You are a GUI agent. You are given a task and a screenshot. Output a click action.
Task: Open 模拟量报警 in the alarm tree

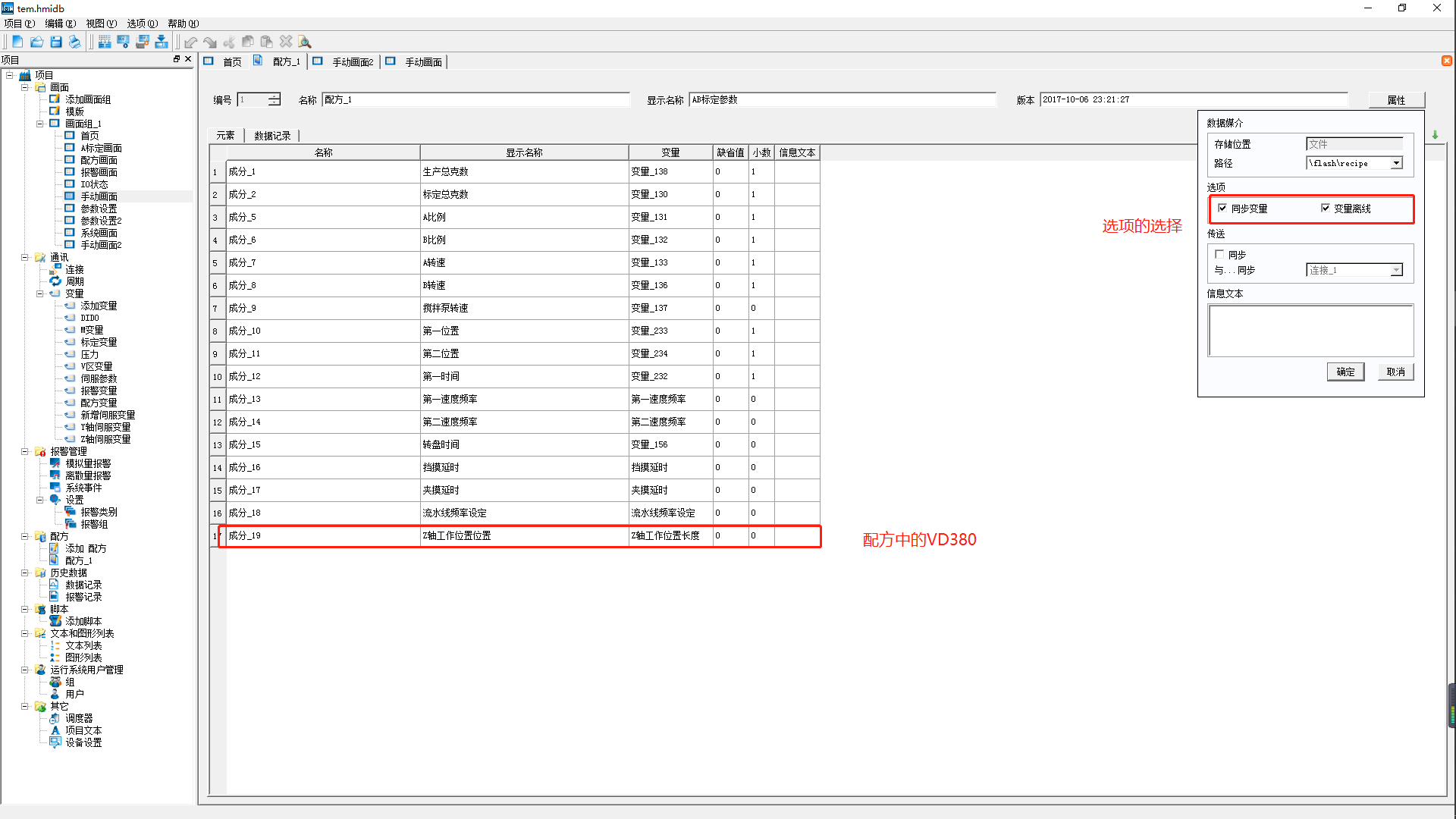(x=88, y=463)
